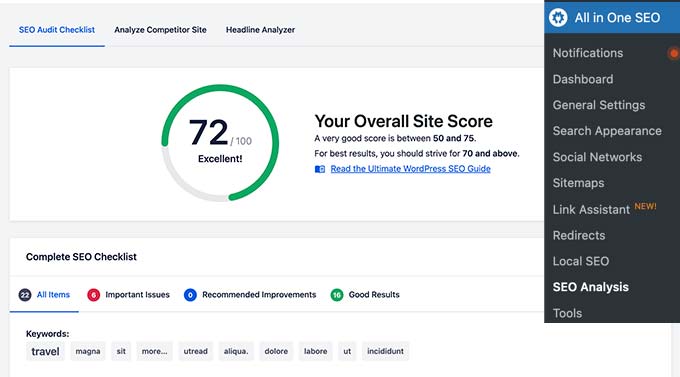Click the All in One SEO gear logo
Viewport: 680px width, 377px height.
pos(558,17)
